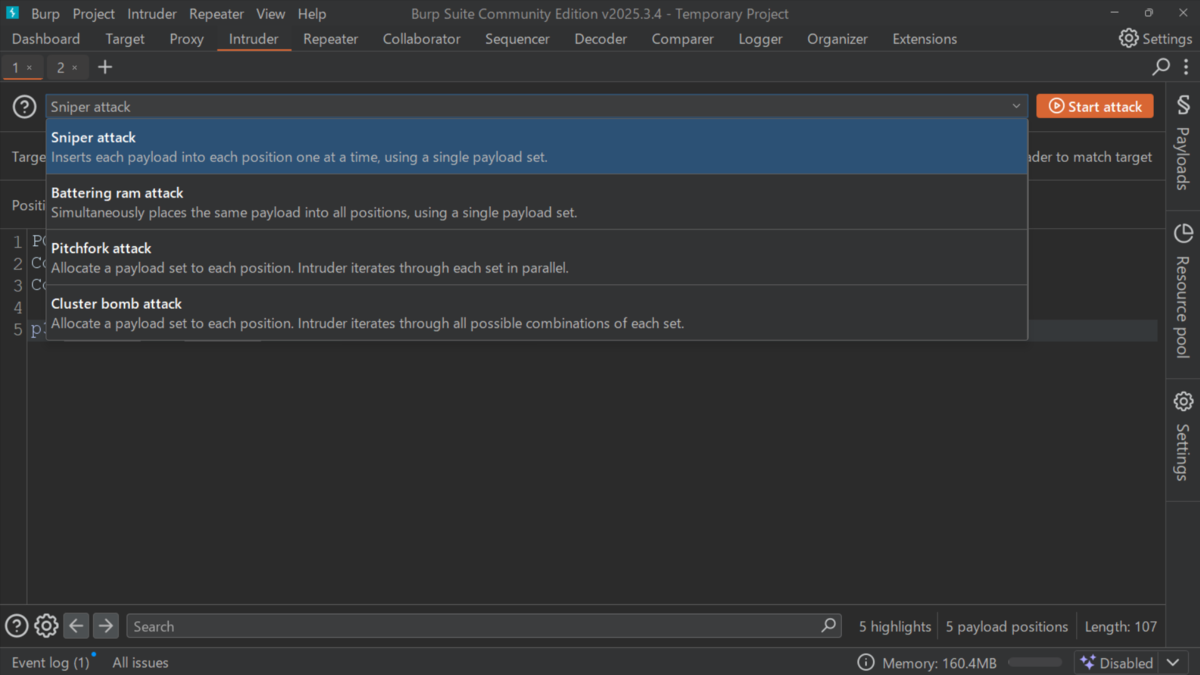Switch to the Dashboard tab
Screen dimensions: 1200x675
(x=46, y=39)
